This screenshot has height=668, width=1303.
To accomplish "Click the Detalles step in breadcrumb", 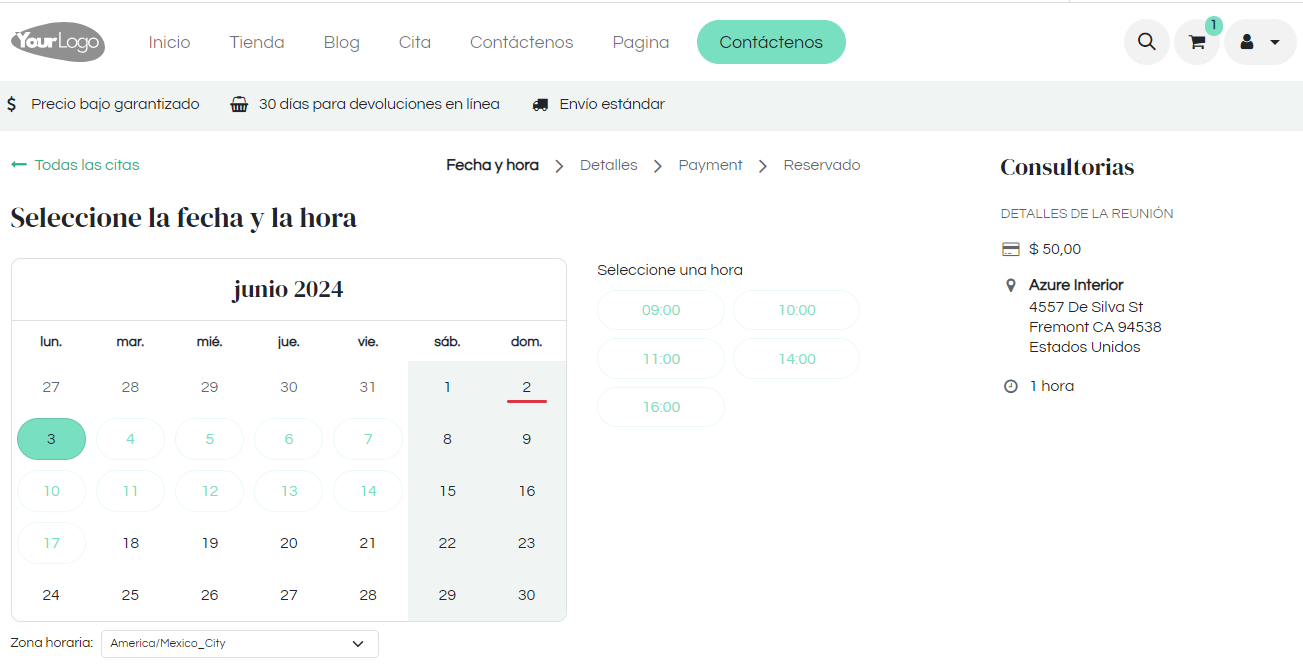I will (608, 165).
